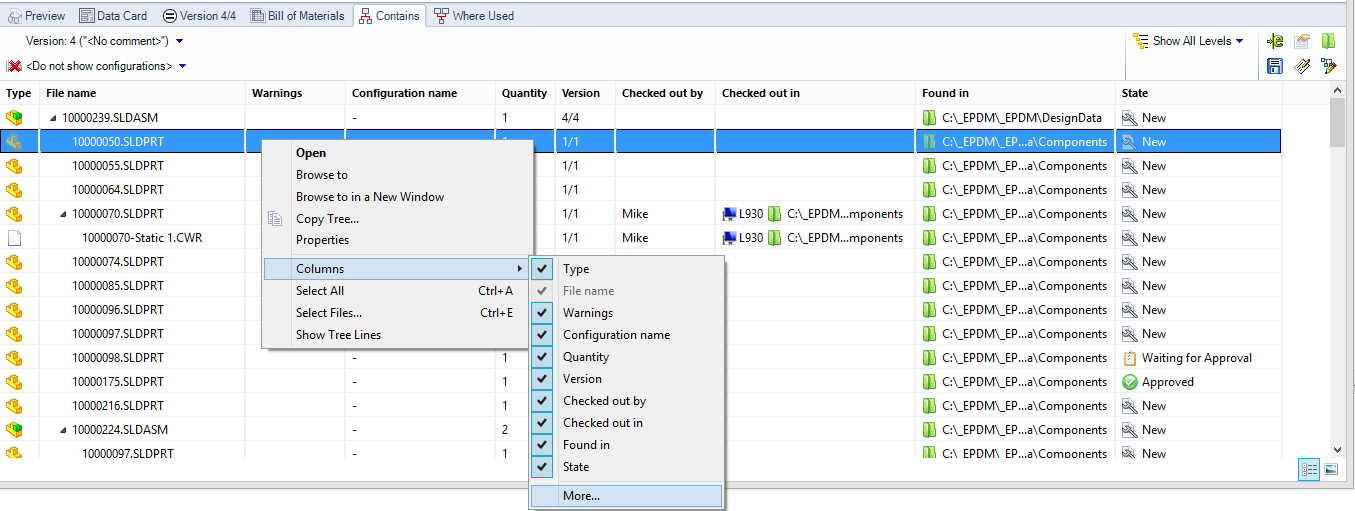This screenshot has width=1355, height=511.
Task: Select the details list view icon
Action: [1309, 469]
